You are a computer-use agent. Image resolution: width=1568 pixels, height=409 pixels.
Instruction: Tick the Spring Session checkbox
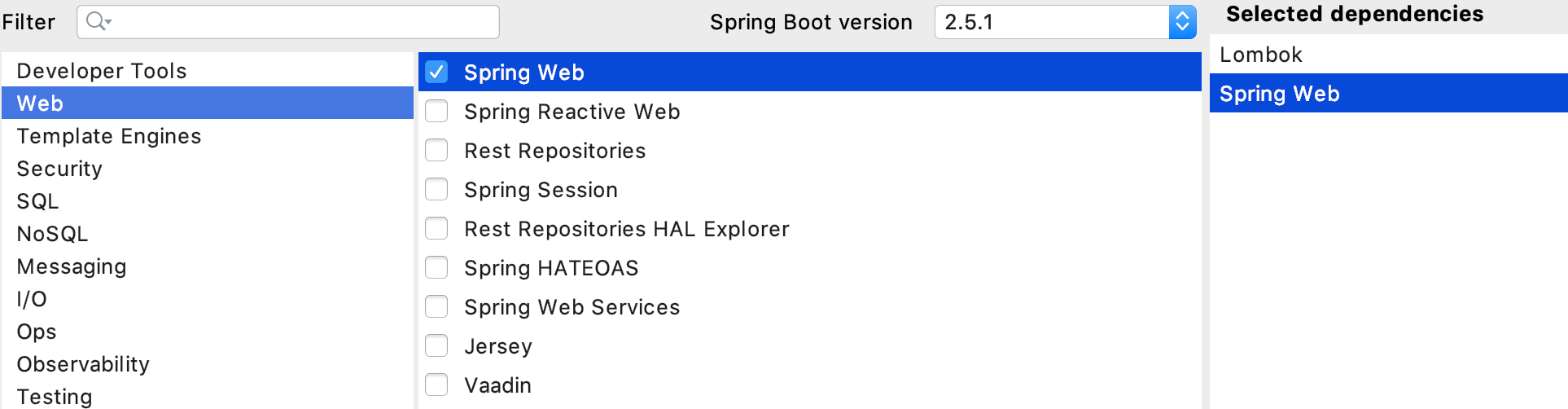[x=437, y=190]
